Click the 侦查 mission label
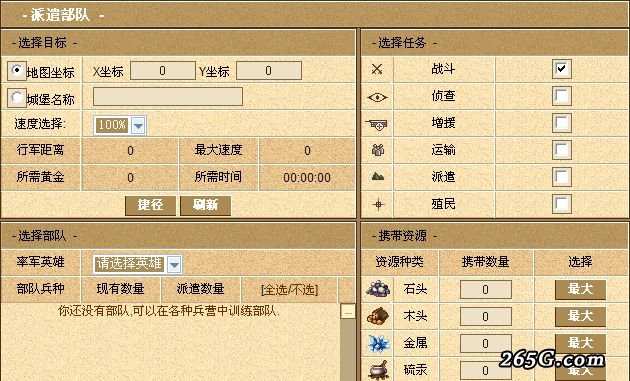The width and height of the screenshot is (630, 381). 443,96
